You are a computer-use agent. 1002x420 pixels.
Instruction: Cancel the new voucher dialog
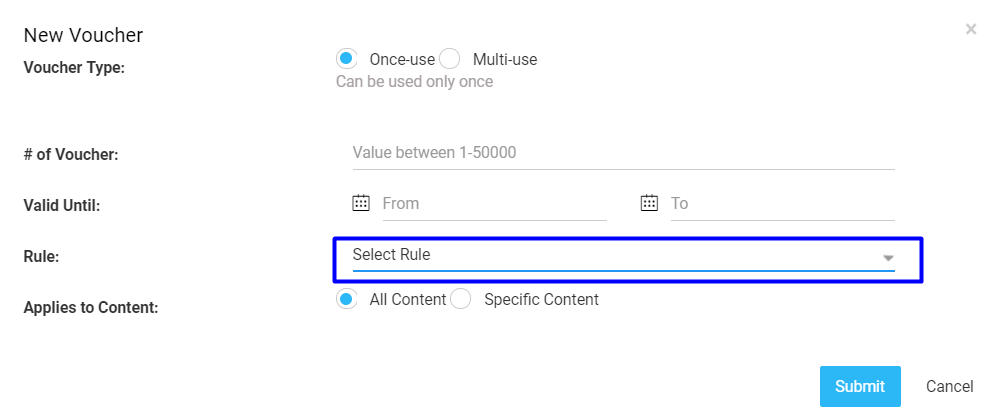[950, 386]
